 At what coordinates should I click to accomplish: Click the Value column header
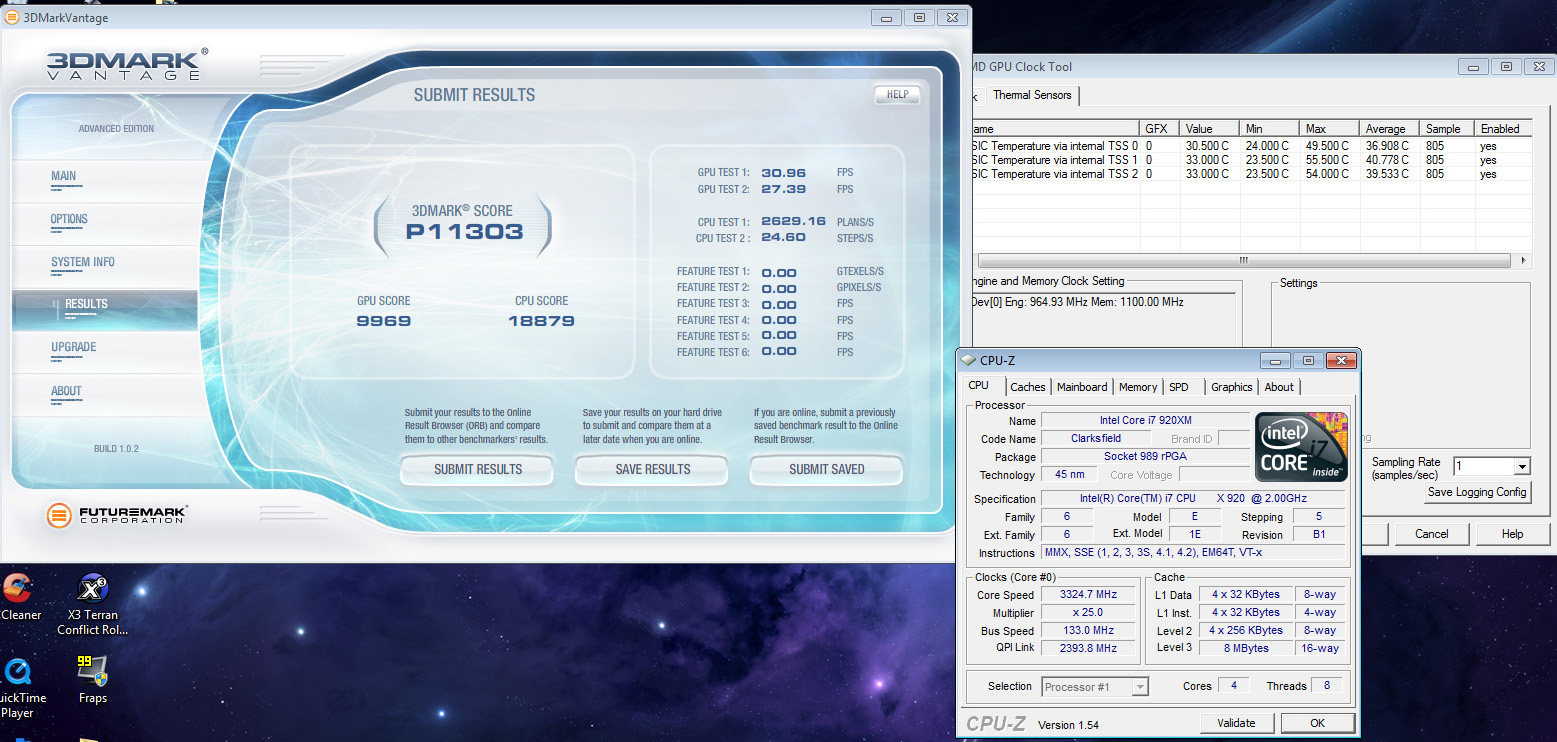tap(1210, 129)
